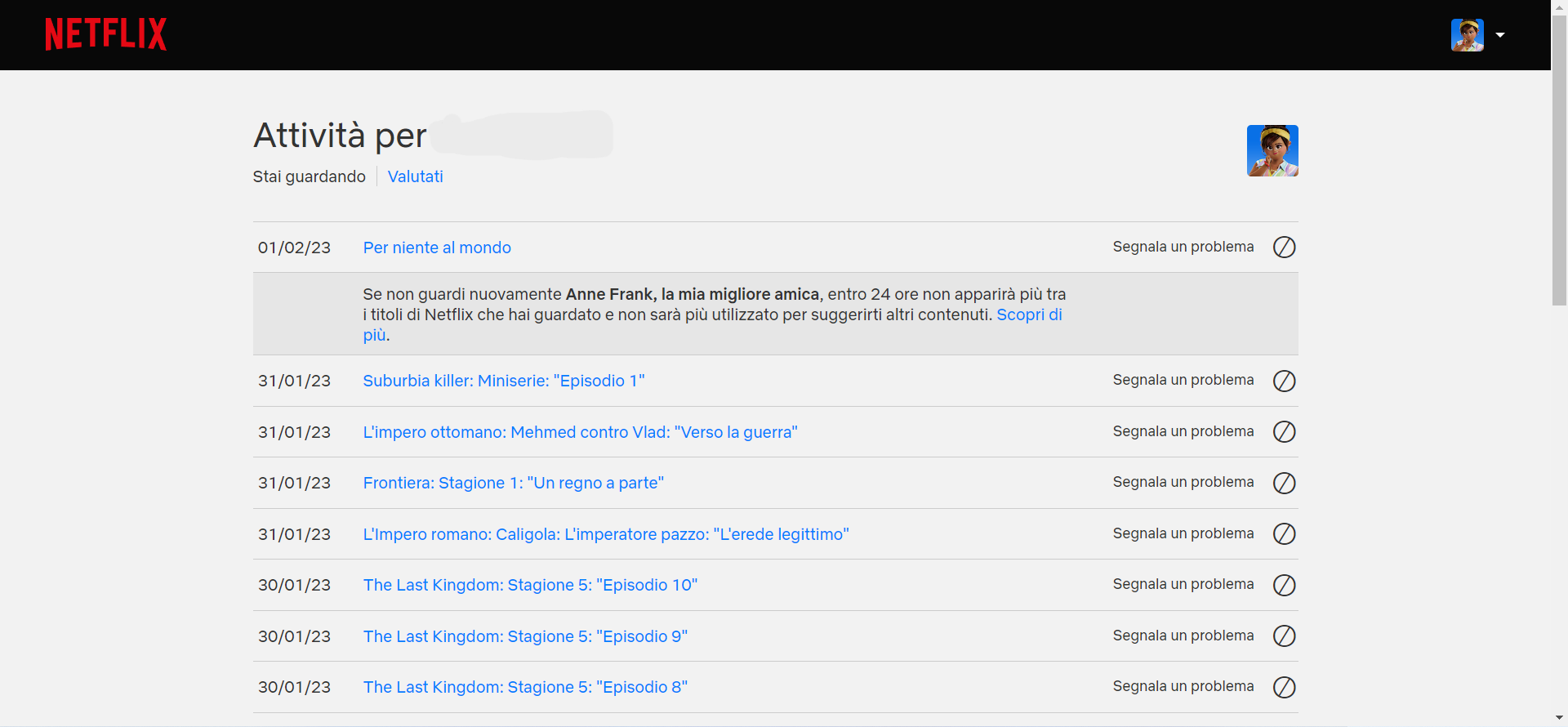The width and height of the screenshot is (1568, 727).
Task: Hide The Last Kingdom Episodio 9 entry
Action: 1284,636
